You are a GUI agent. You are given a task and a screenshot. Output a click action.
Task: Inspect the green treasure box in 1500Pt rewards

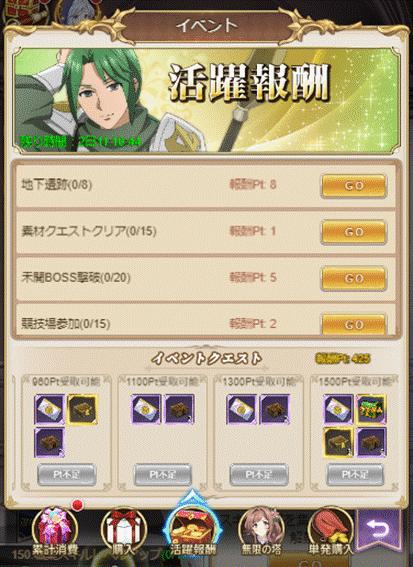[371, 409]
